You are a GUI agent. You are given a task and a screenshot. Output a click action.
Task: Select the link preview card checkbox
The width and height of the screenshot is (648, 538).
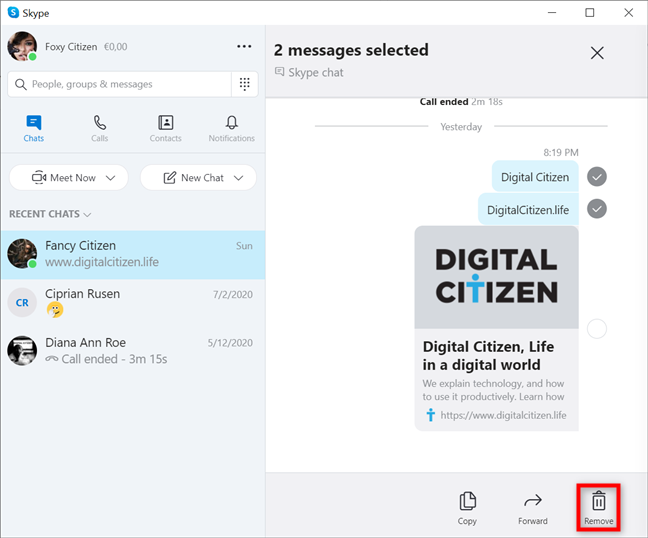tap(597, 329)
